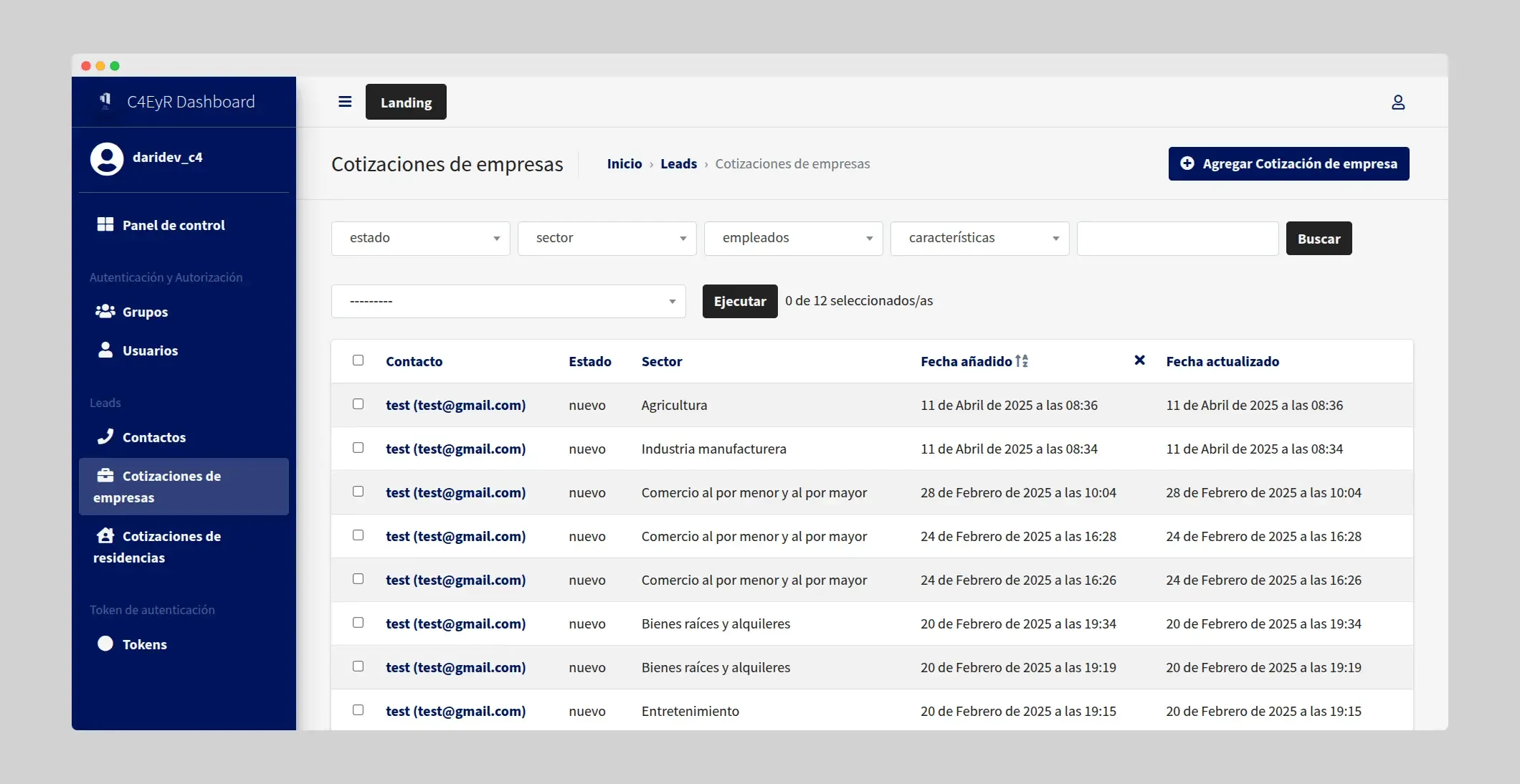The image size is (1520, 784).
Task: Click the daridev_c4 profile avatar icon
Action: click(x=107, y=158)
